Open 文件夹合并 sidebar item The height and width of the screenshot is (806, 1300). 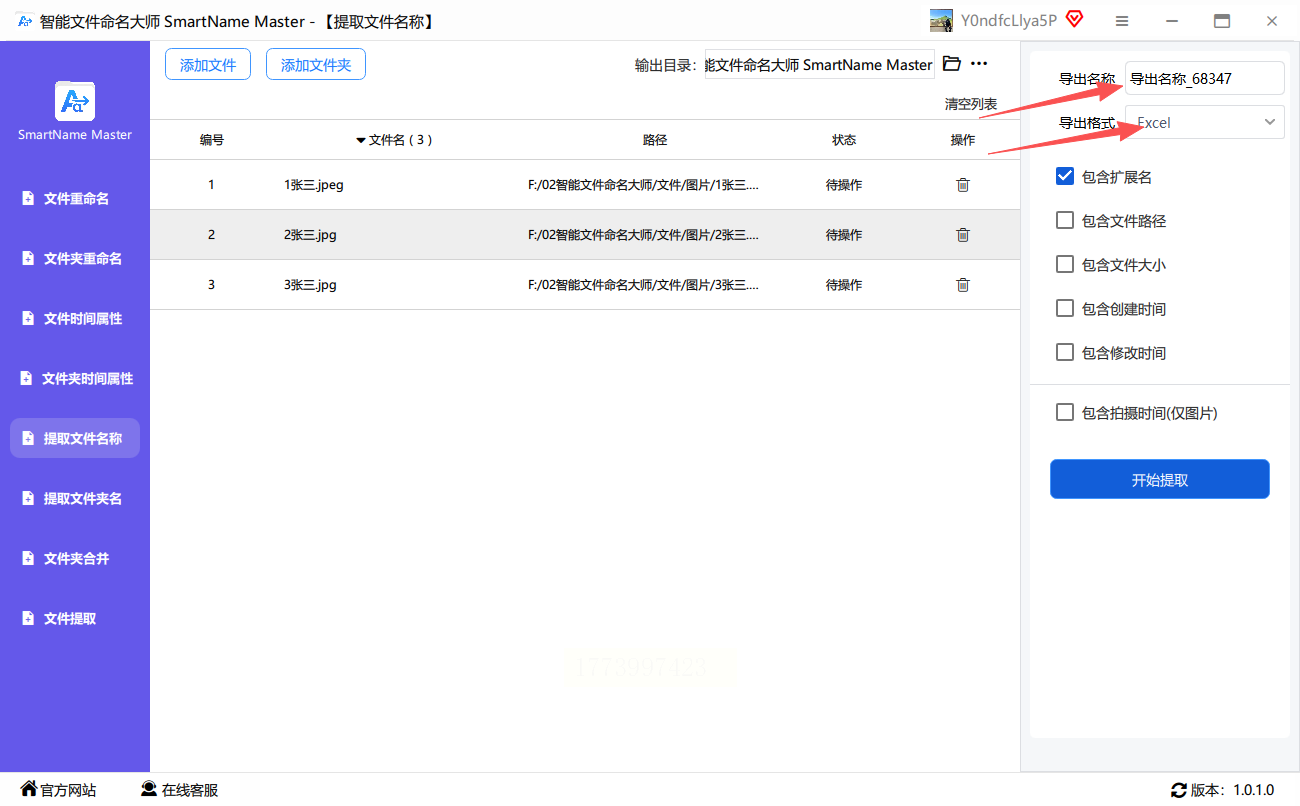point(76,559)
